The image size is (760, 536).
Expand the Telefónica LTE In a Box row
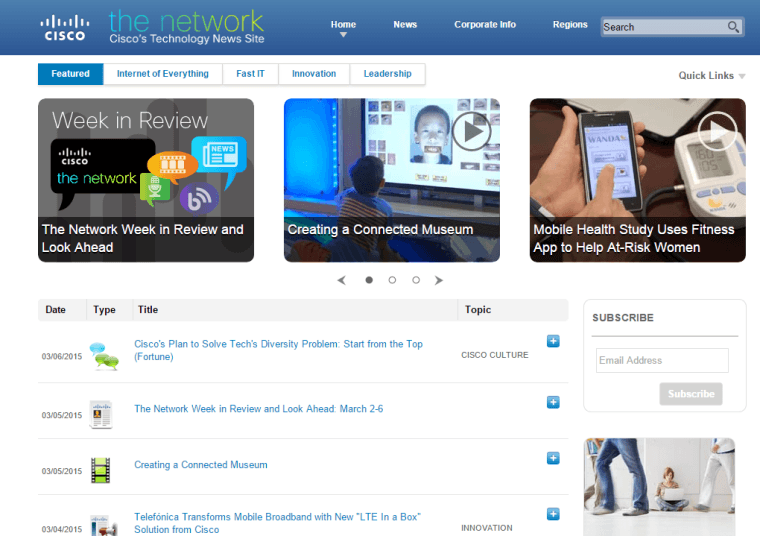click(x=553, y=514)
